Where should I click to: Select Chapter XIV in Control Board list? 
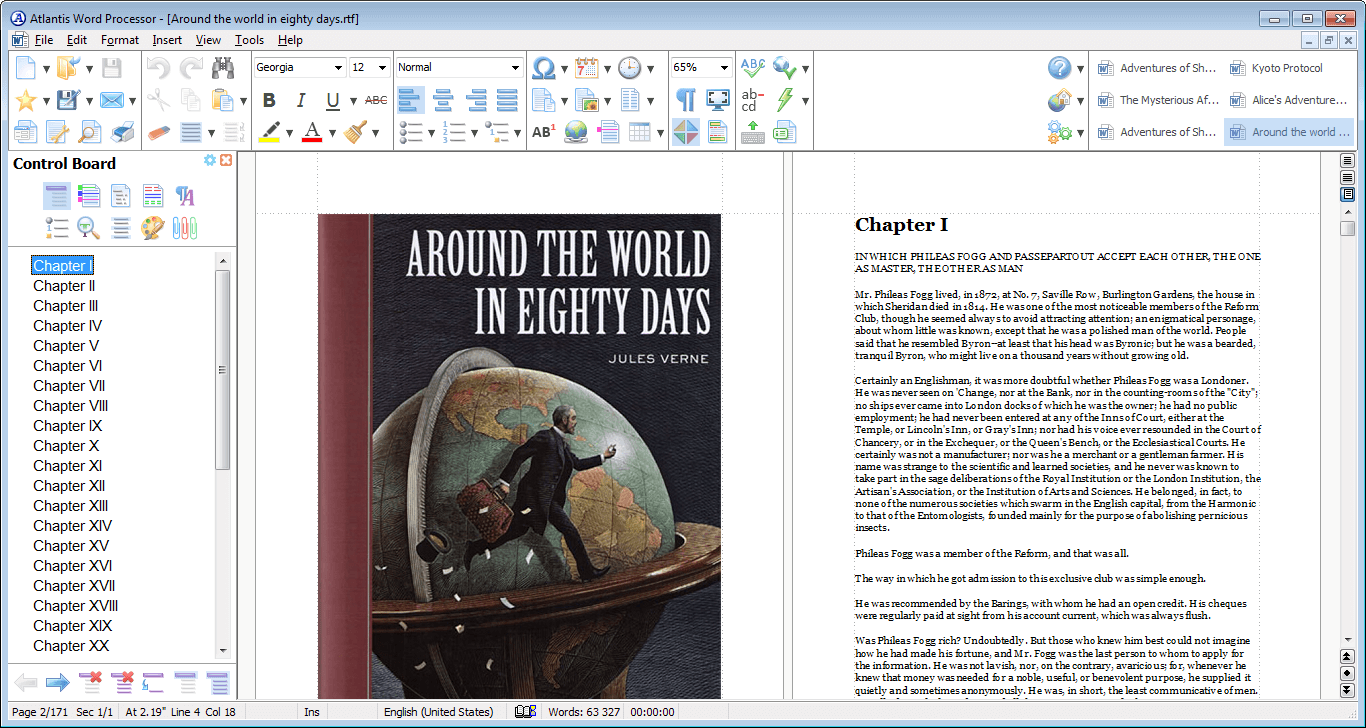point(72,526)
